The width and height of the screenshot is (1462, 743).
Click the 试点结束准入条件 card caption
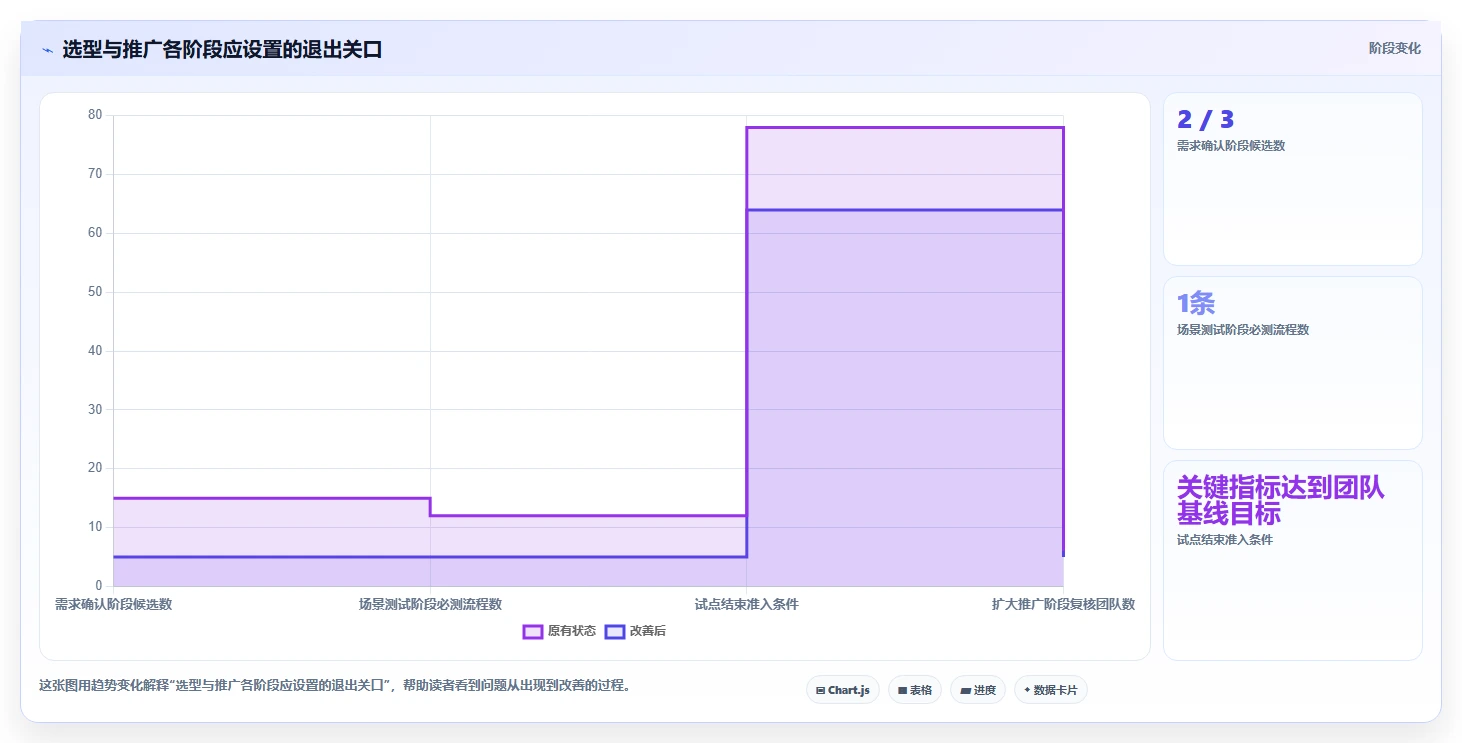tap(1225, 540)
